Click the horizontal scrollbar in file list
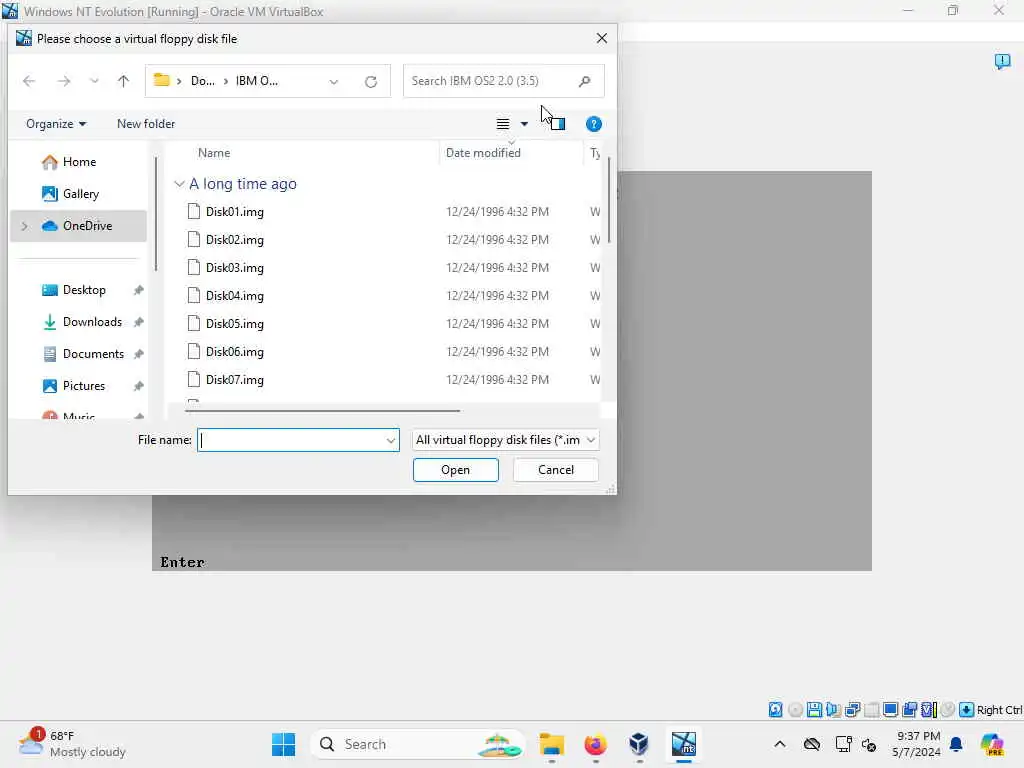Screen dimensions: 1024x768 click(323, 411)
